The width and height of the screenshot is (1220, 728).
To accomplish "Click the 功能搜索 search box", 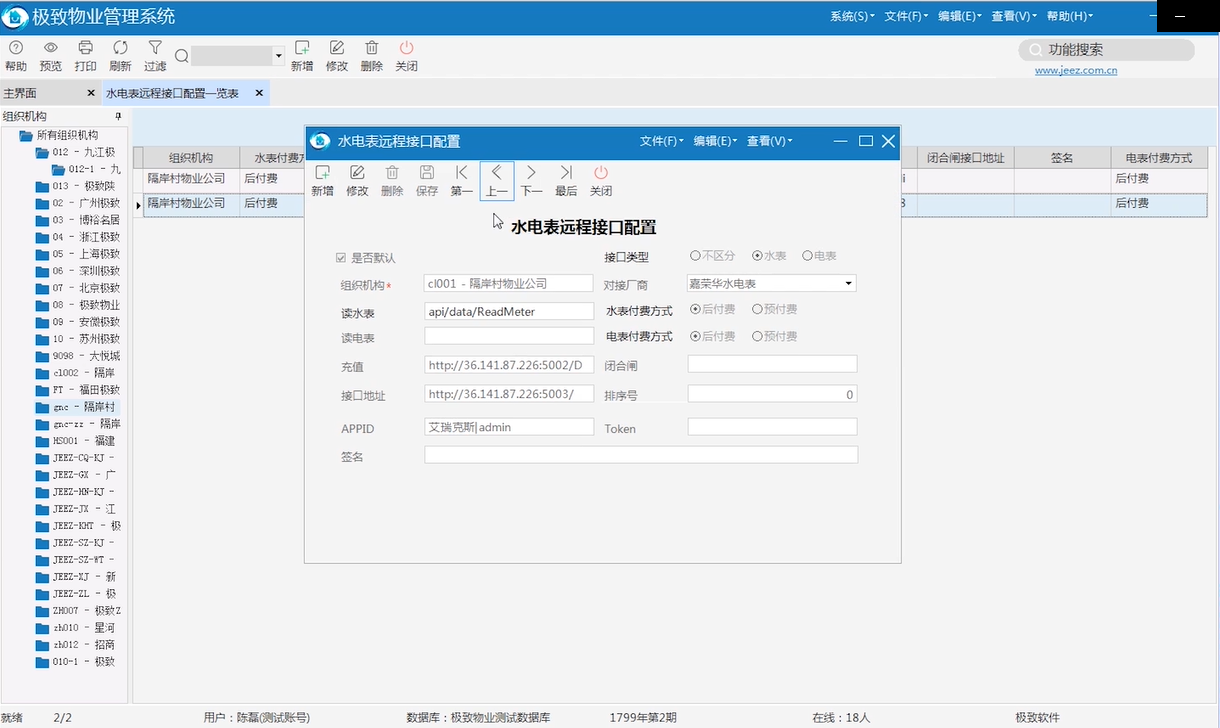I will tap(1106, 49).
